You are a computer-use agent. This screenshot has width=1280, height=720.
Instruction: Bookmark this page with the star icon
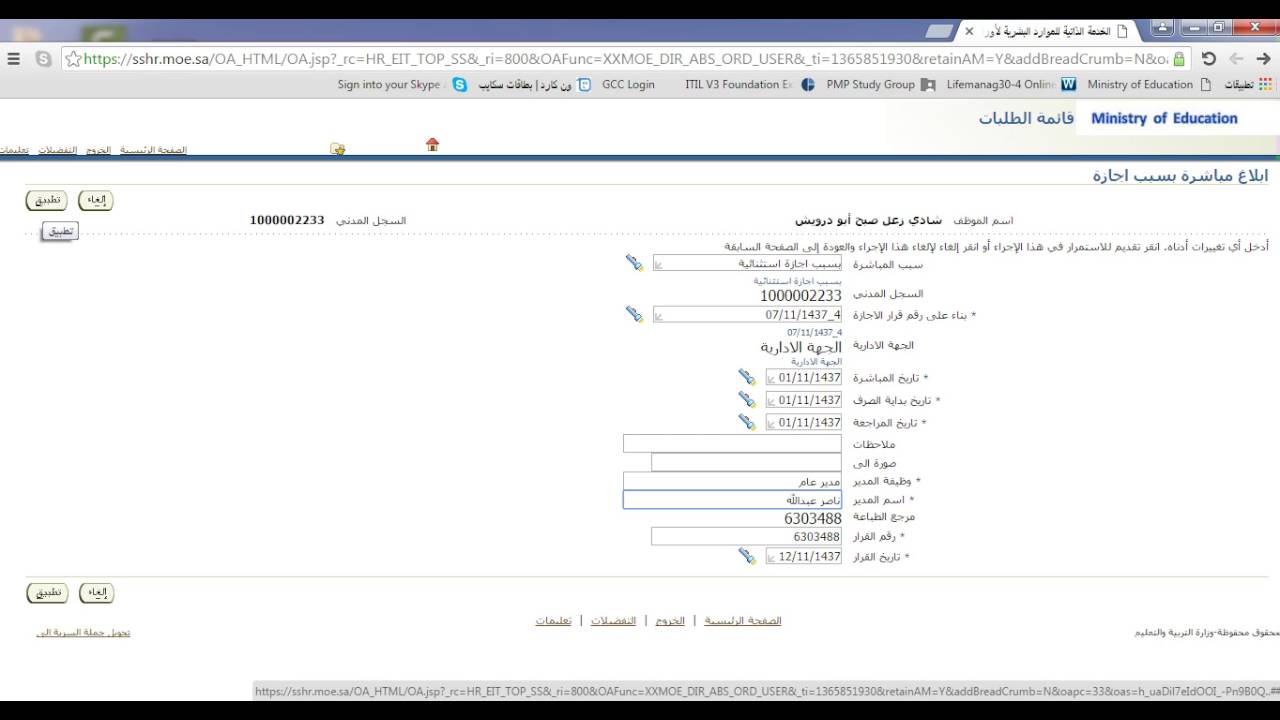click(73, 59)
